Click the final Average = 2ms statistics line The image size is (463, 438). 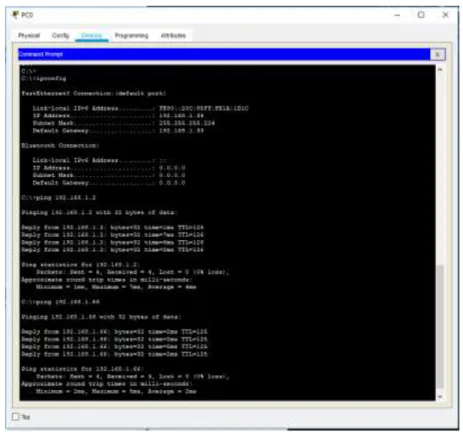116,392
